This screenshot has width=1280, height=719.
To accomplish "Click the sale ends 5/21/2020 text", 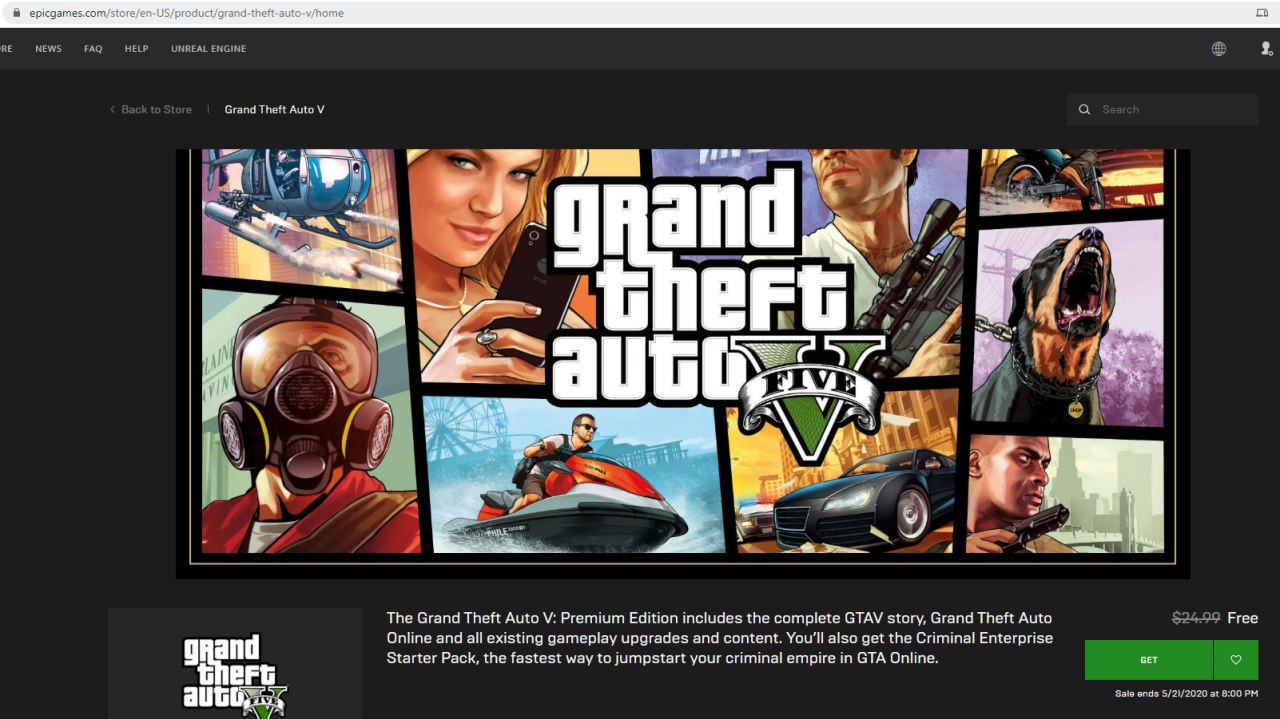I will coord(1187,694).
